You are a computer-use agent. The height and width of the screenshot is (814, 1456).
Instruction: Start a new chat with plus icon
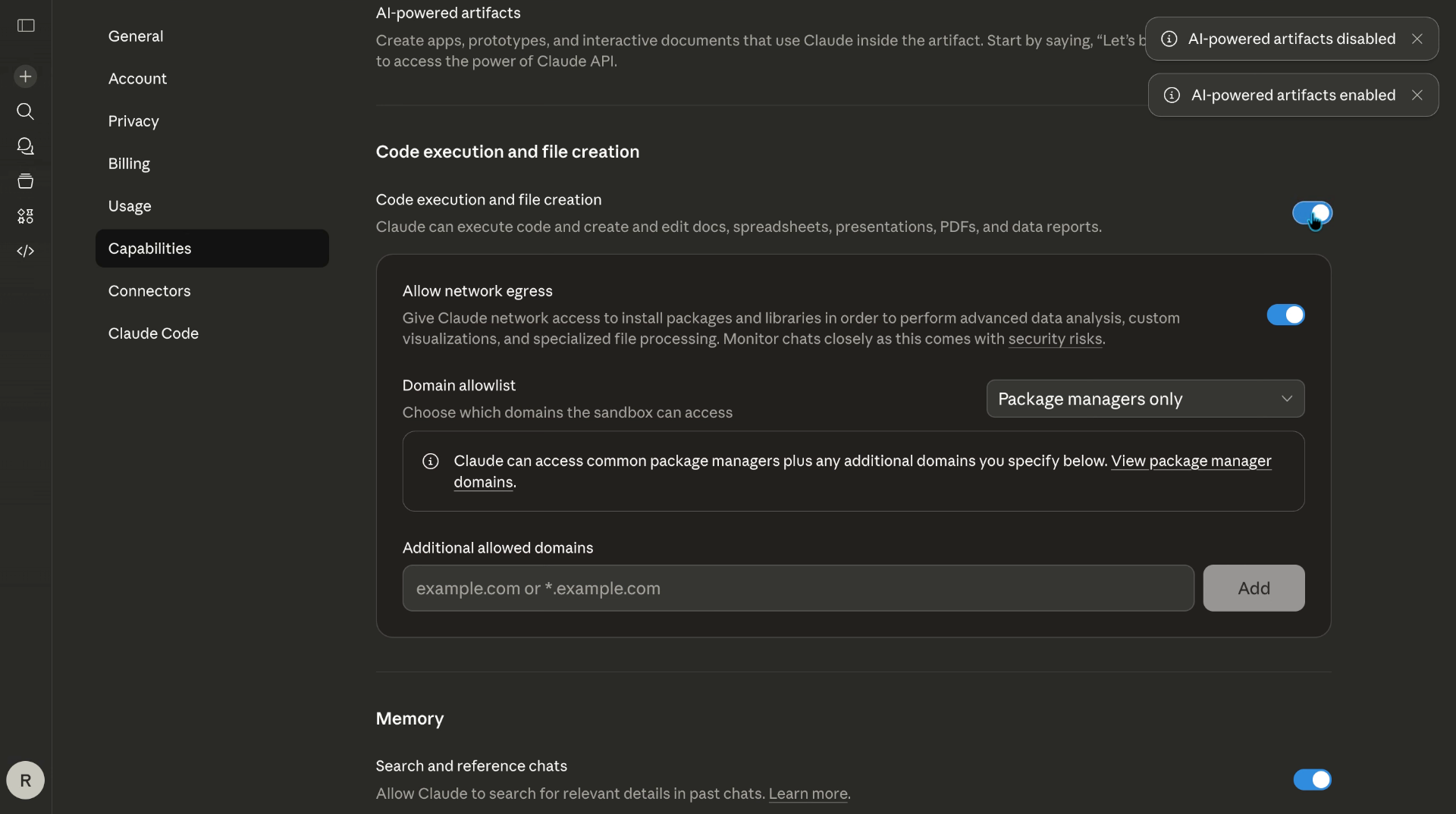point(26,77)
